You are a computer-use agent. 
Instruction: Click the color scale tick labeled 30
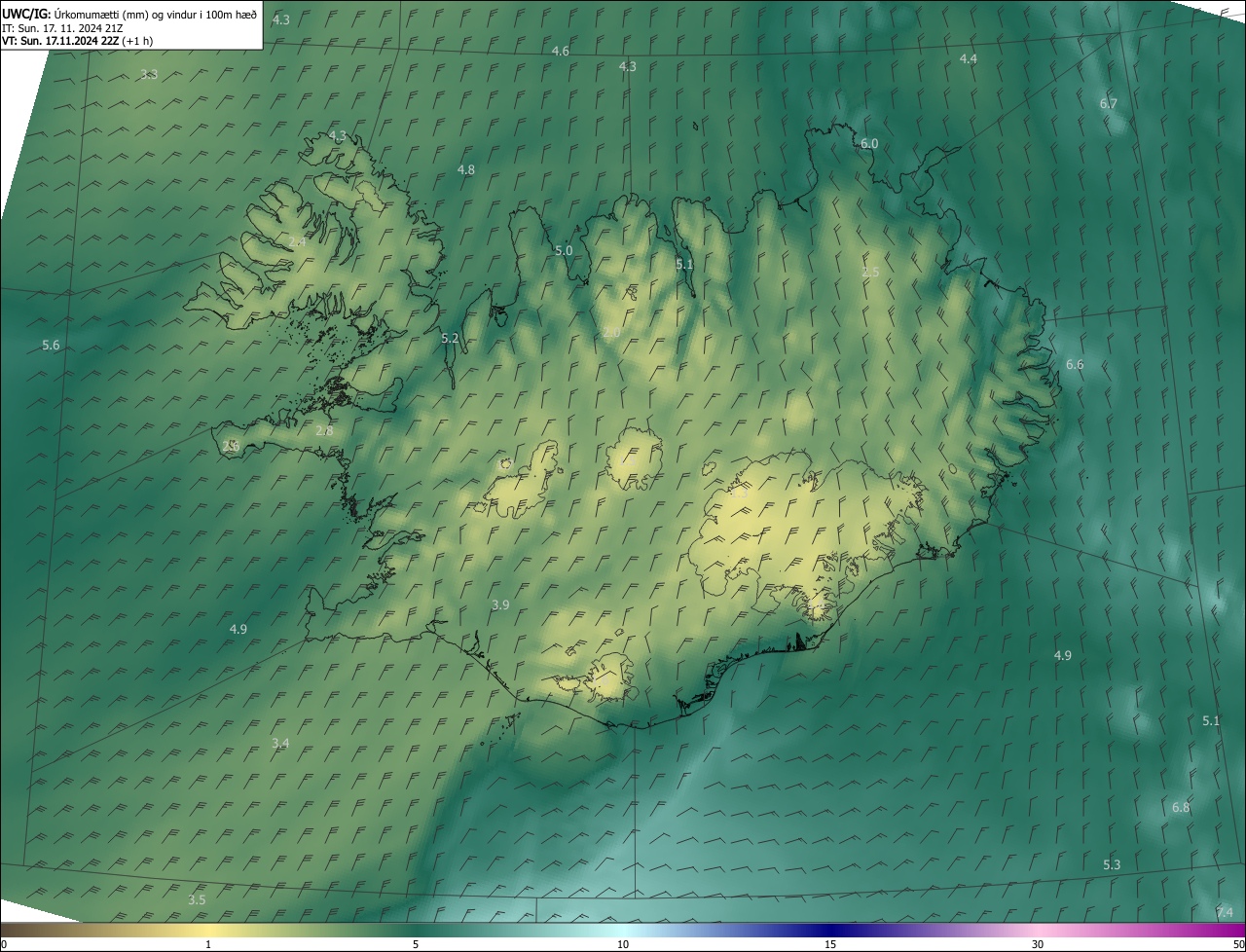[x=1038, y=945]
